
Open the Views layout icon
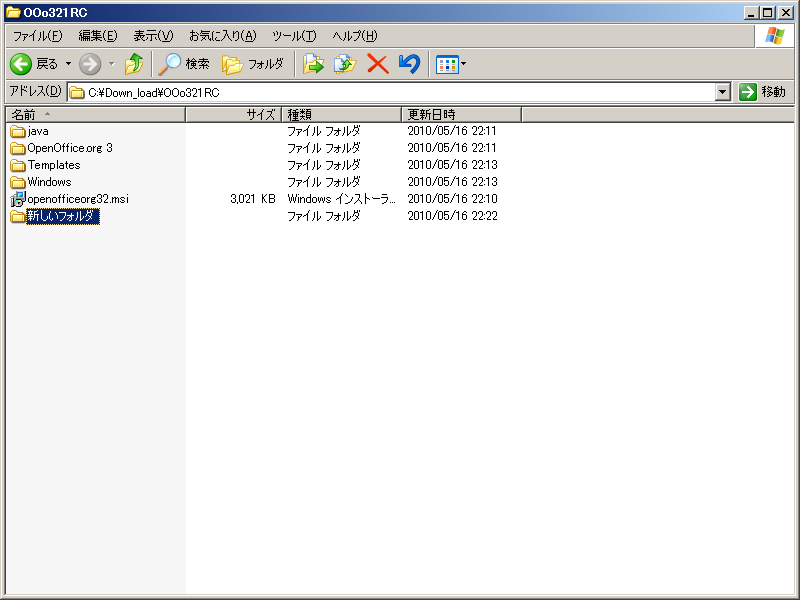tap(447, 65)
